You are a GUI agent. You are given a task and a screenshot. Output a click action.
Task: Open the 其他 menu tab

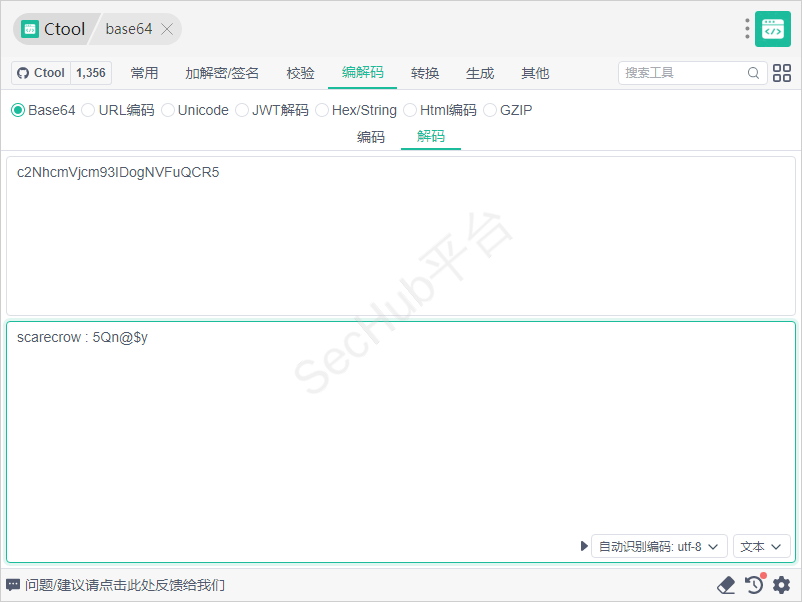536,73
